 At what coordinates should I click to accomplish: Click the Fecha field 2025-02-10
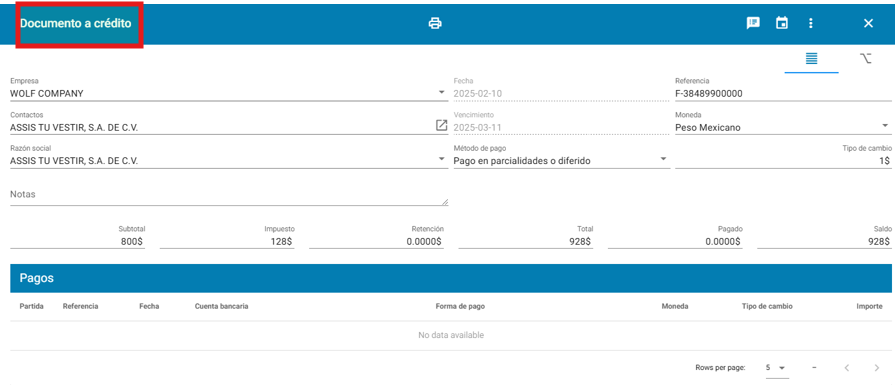pyautogui.click(x=561, y=94)
